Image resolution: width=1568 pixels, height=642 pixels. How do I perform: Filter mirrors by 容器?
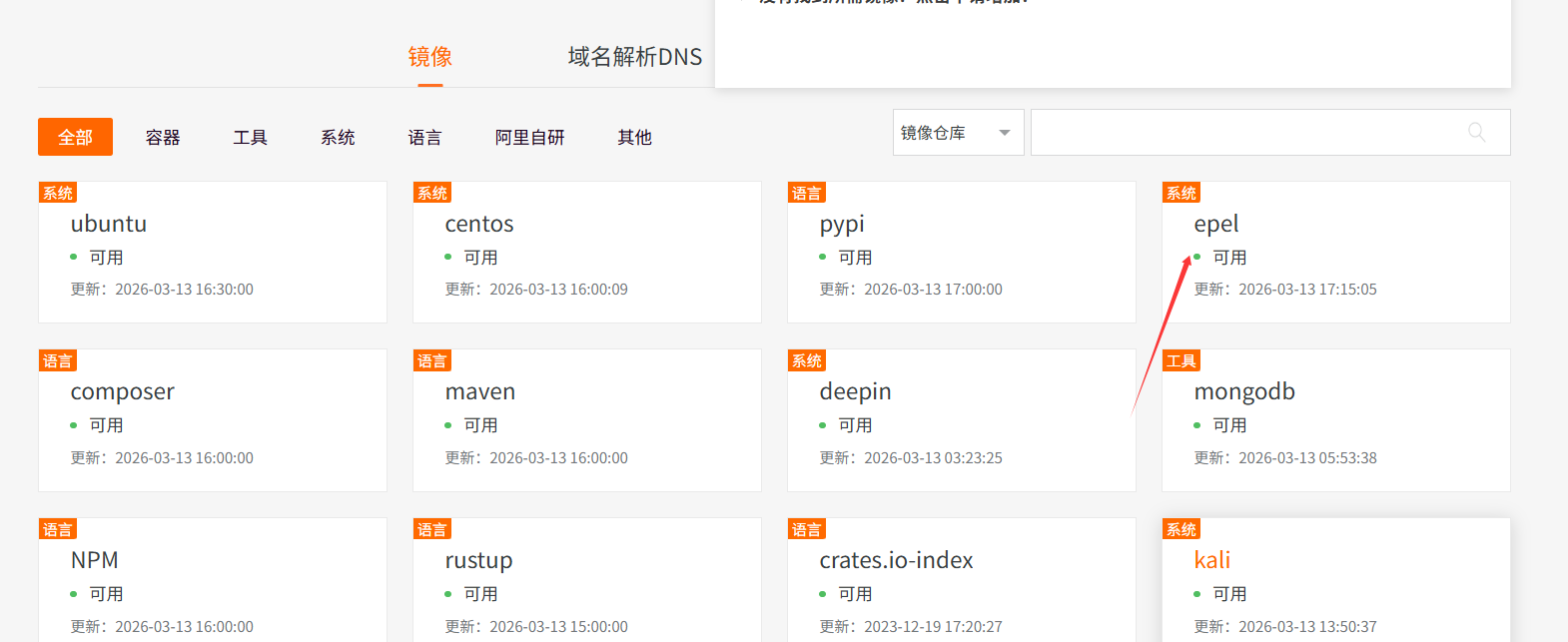(163, 137)
